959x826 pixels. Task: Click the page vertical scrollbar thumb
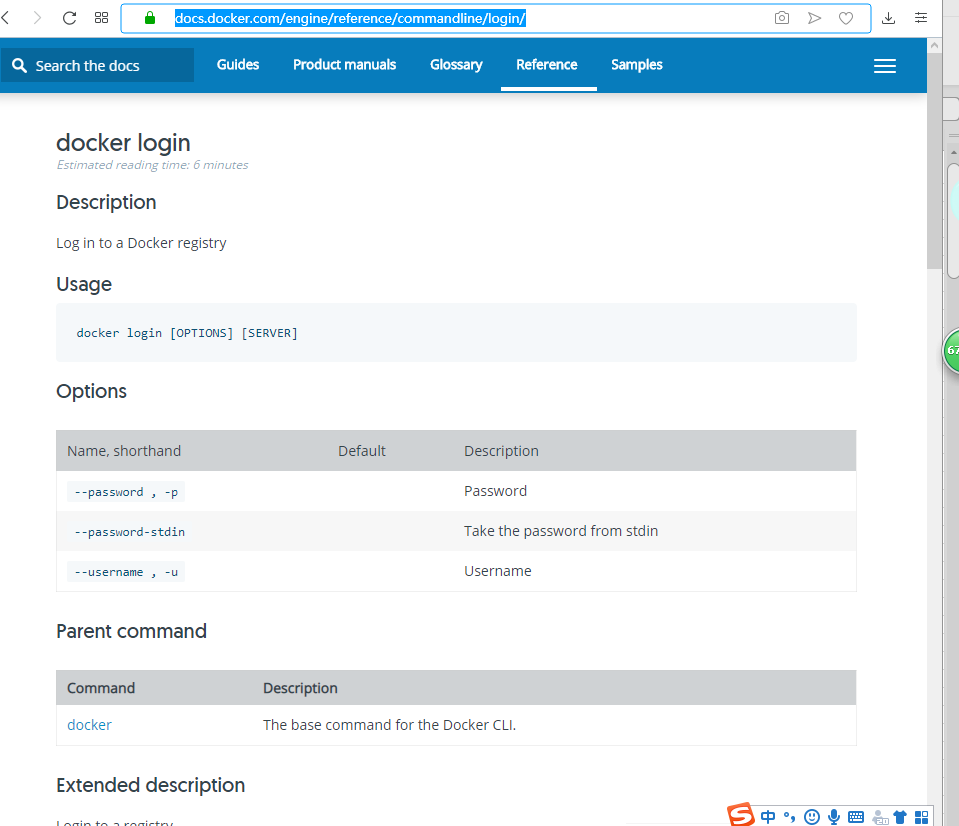[x=934, y=161]
